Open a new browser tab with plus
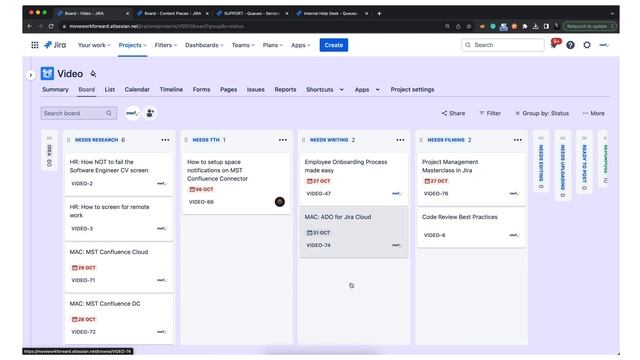Screen dimensions: 640x360 pyautogui.click(x=379, y=13)
